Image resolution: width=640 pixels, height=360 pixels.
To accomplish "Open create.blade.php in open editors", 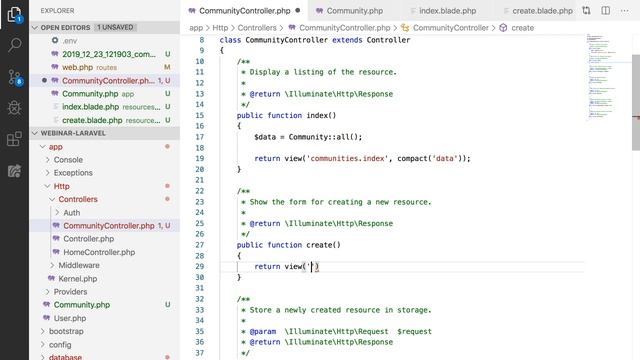I will 104,120.
